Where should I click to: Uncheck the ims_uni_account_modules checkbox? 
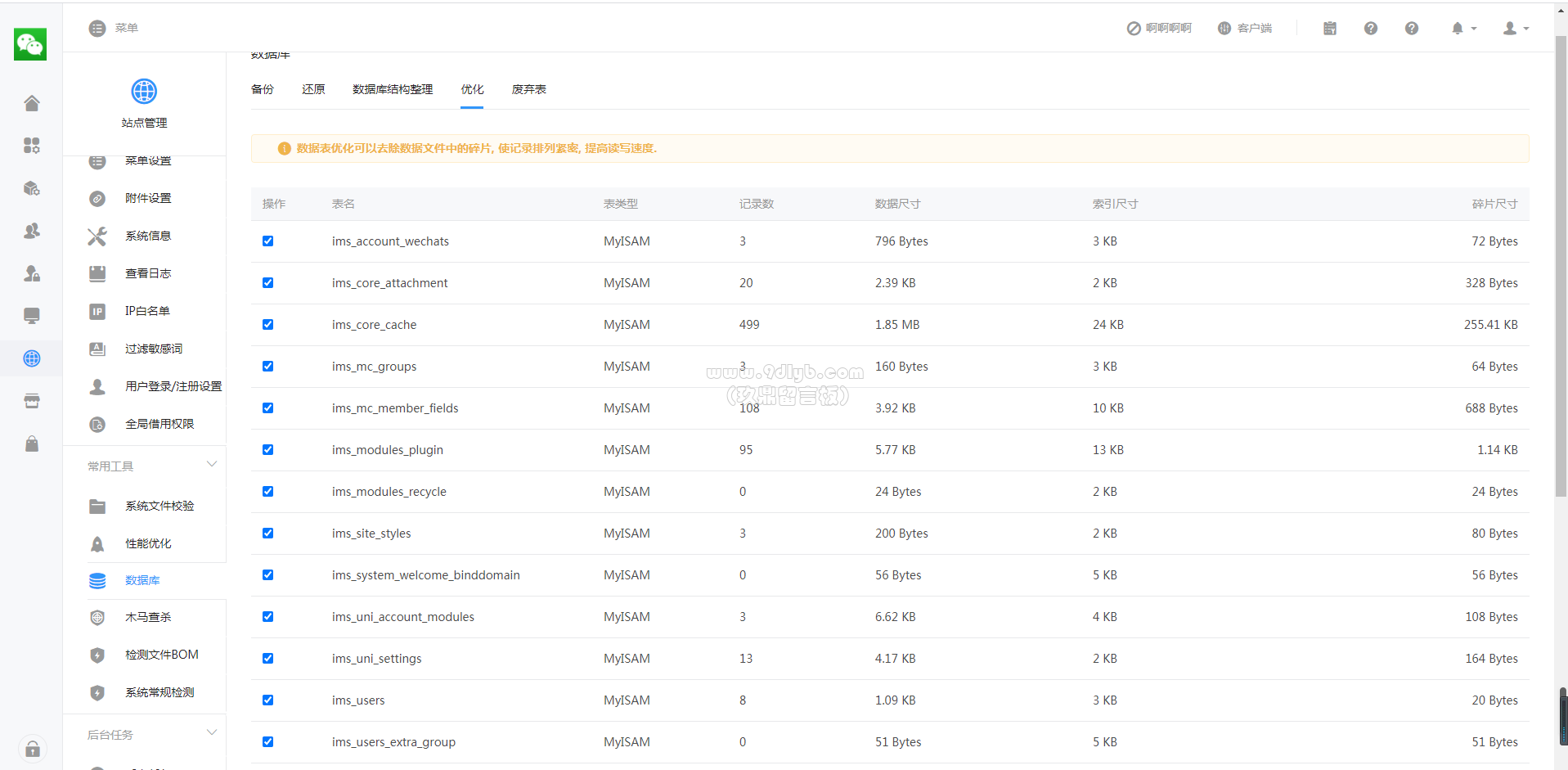pyautogui.click(x=267, y=617)
